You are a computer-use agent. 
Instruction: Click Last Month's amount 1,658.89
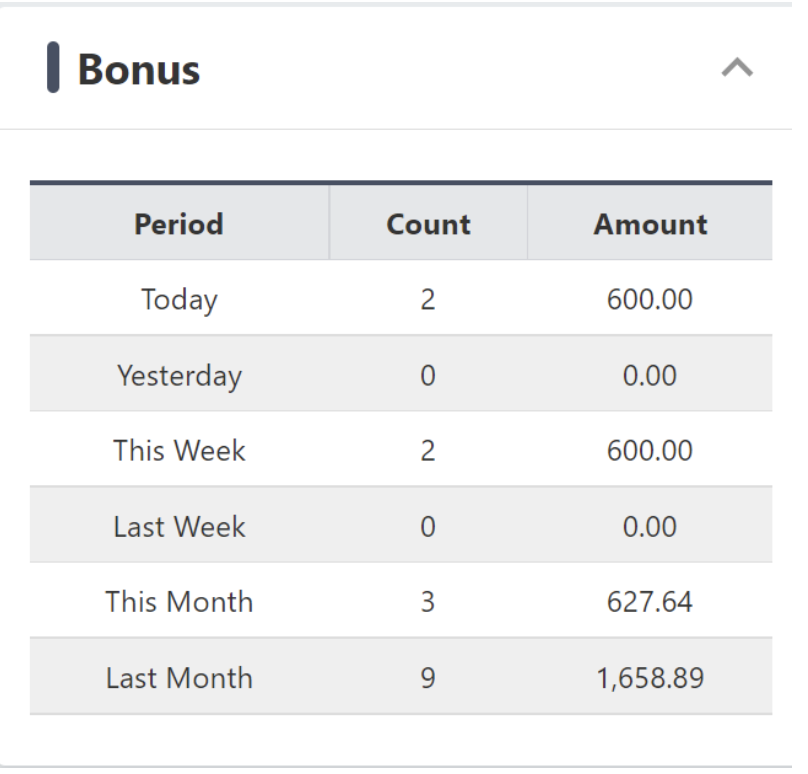(650, 678)
